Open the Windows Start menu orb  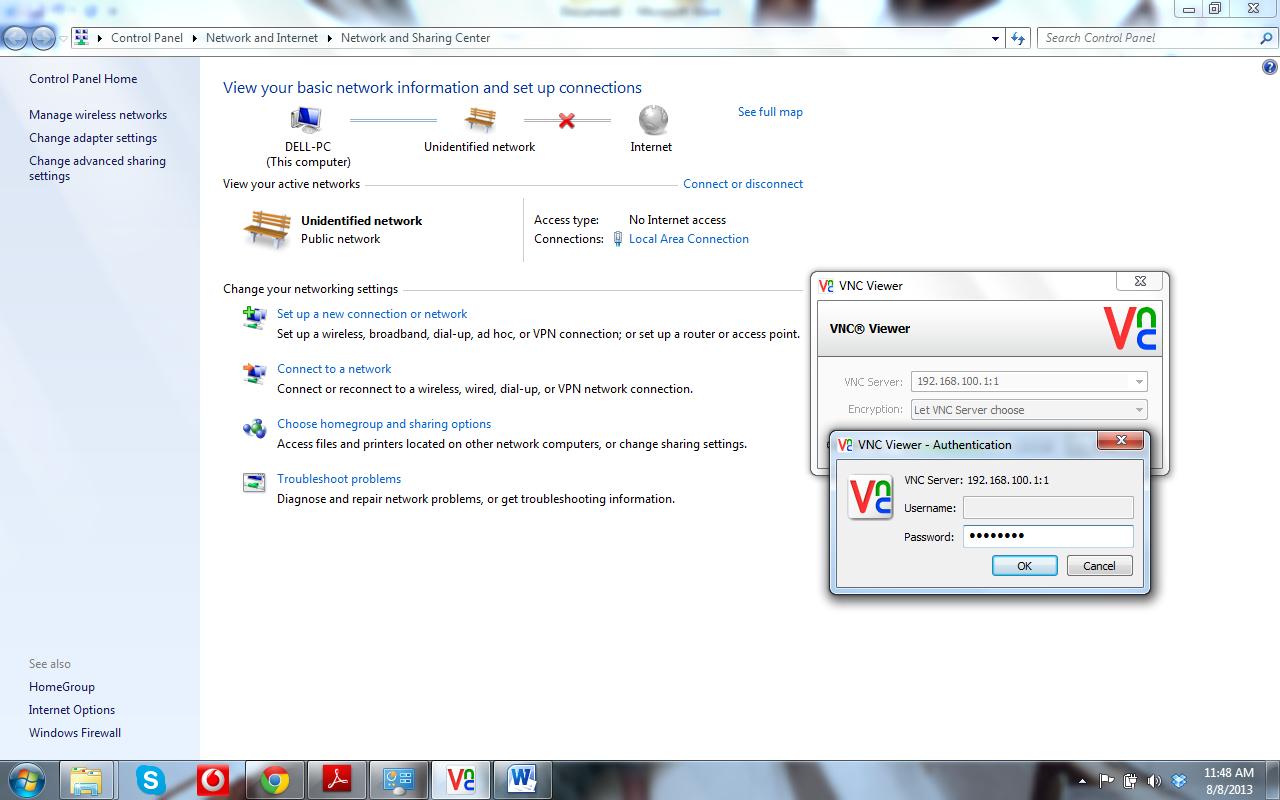pyautogui.click(x=27, y=779)
